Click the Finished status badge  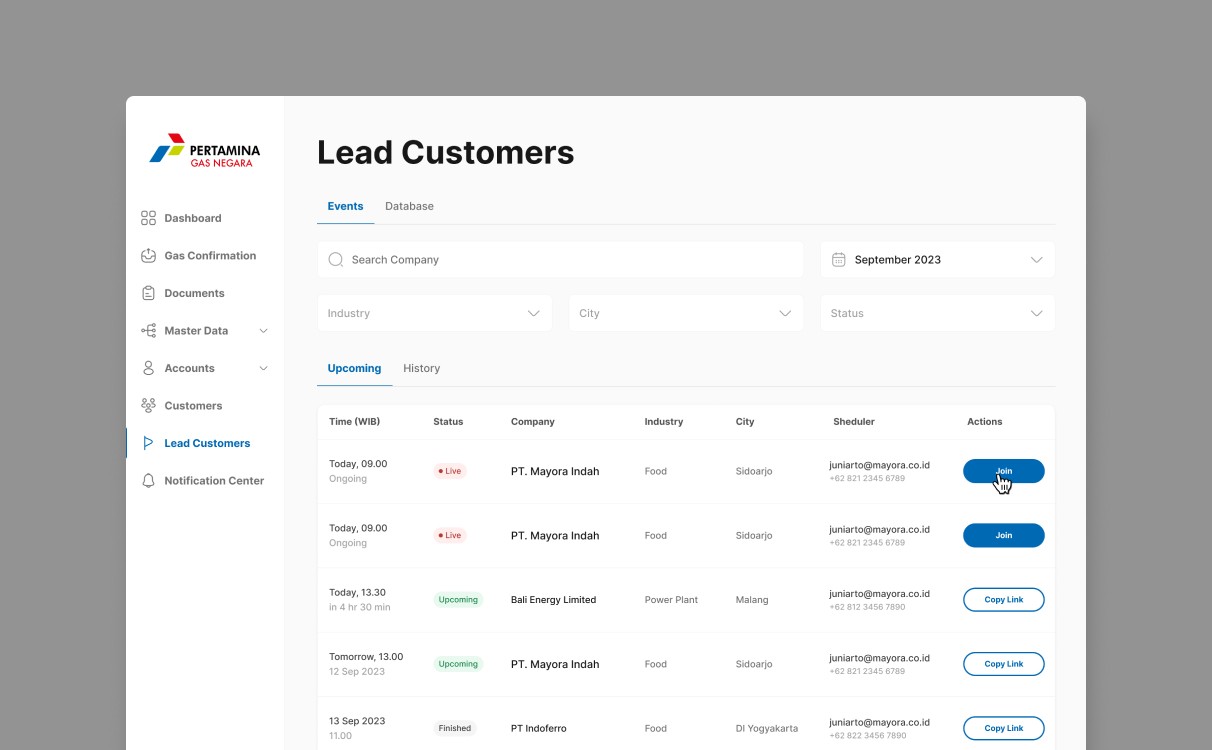pos(455,728)
